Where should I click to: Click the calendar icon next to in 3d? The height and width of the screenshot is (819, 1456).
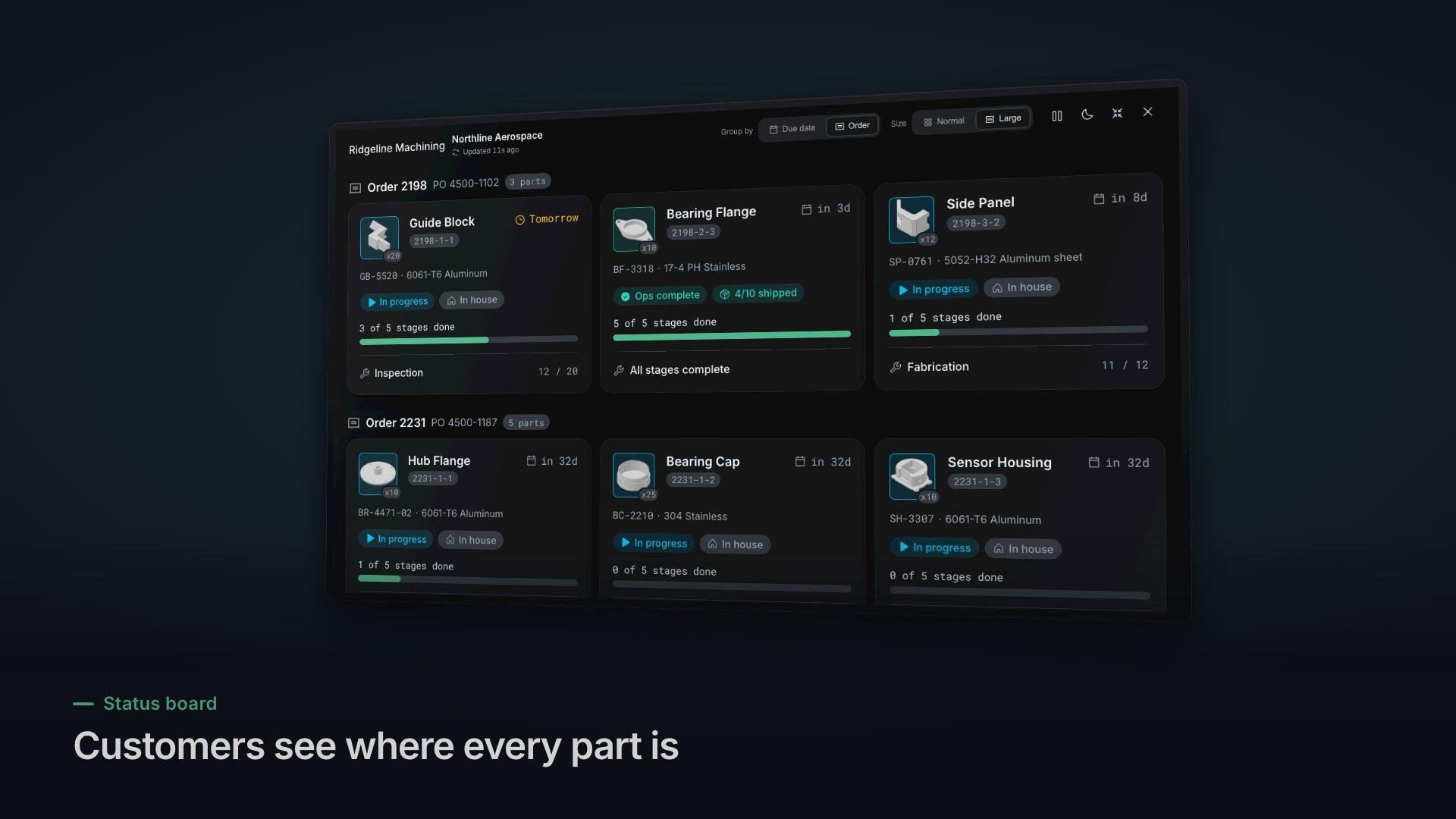(x=807, y=209)
